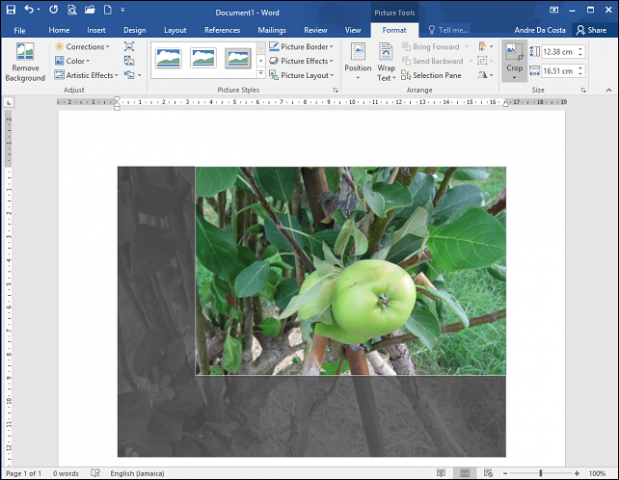The width and height of the screenshot is (619, 480).
Task: Click the Compress Pictures icon
Action: 129,47
